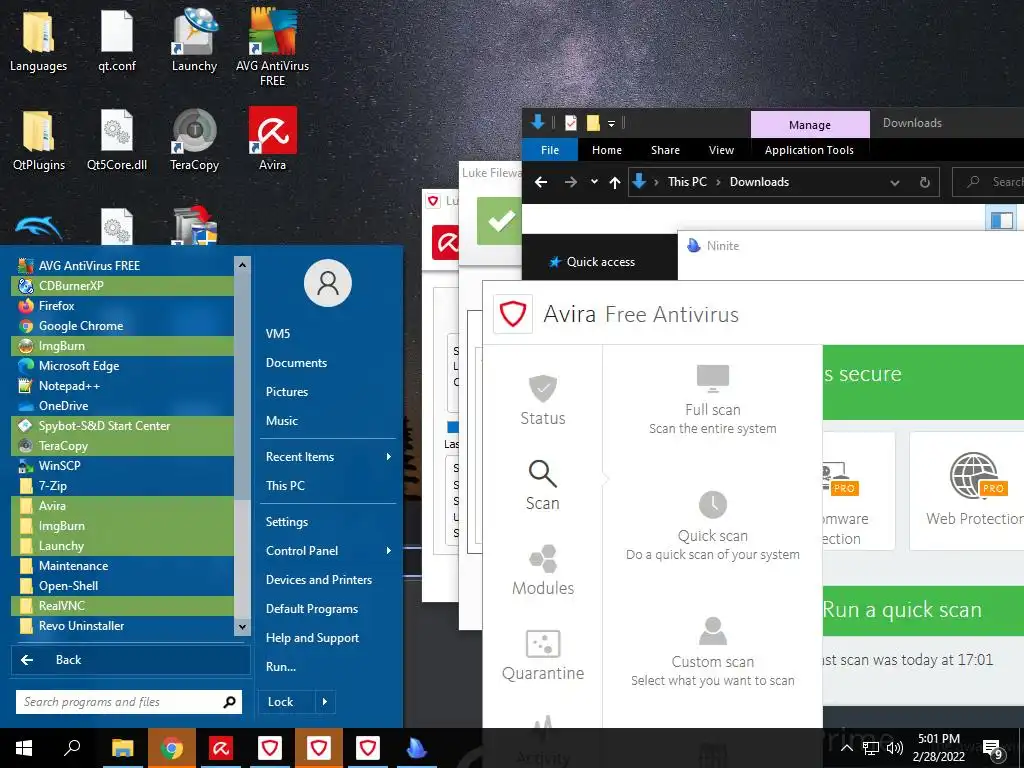The height and width of the screenshot is (768, 1024).
Task: Open the Avira umbrella taskbar icon
Action: pos(220,748)
